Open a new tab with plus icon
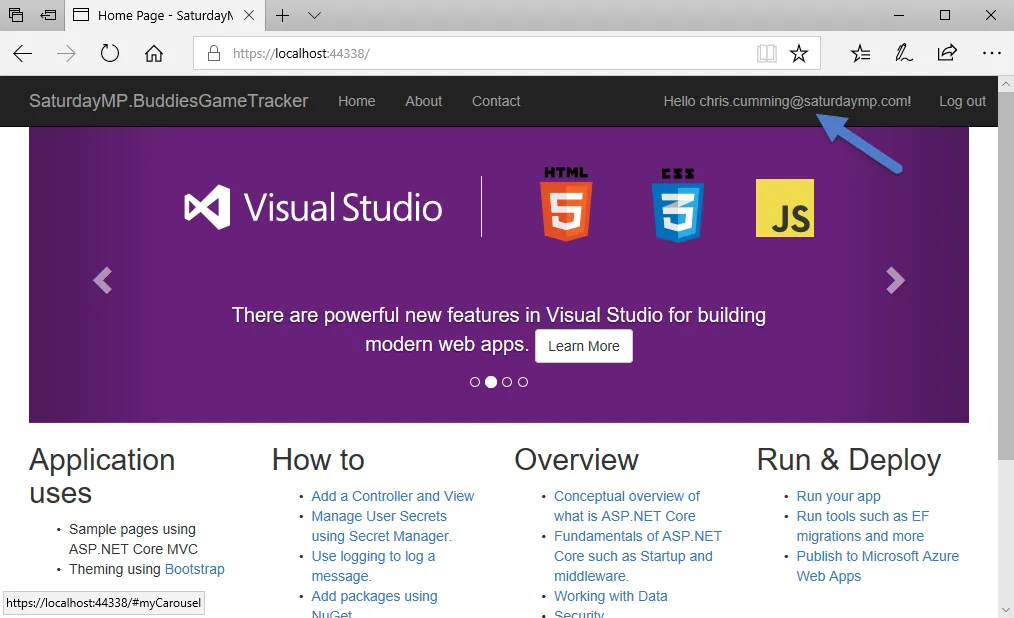 tap(283, 16)
